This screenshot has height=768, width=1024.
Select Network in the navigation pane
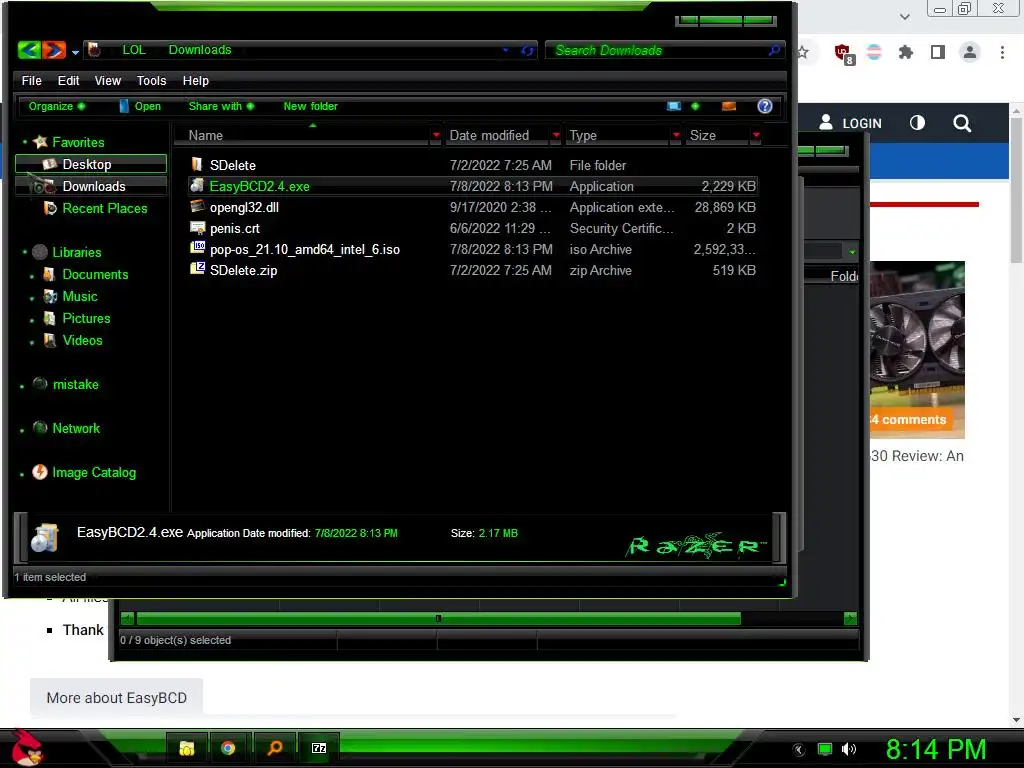coord(76,428)
